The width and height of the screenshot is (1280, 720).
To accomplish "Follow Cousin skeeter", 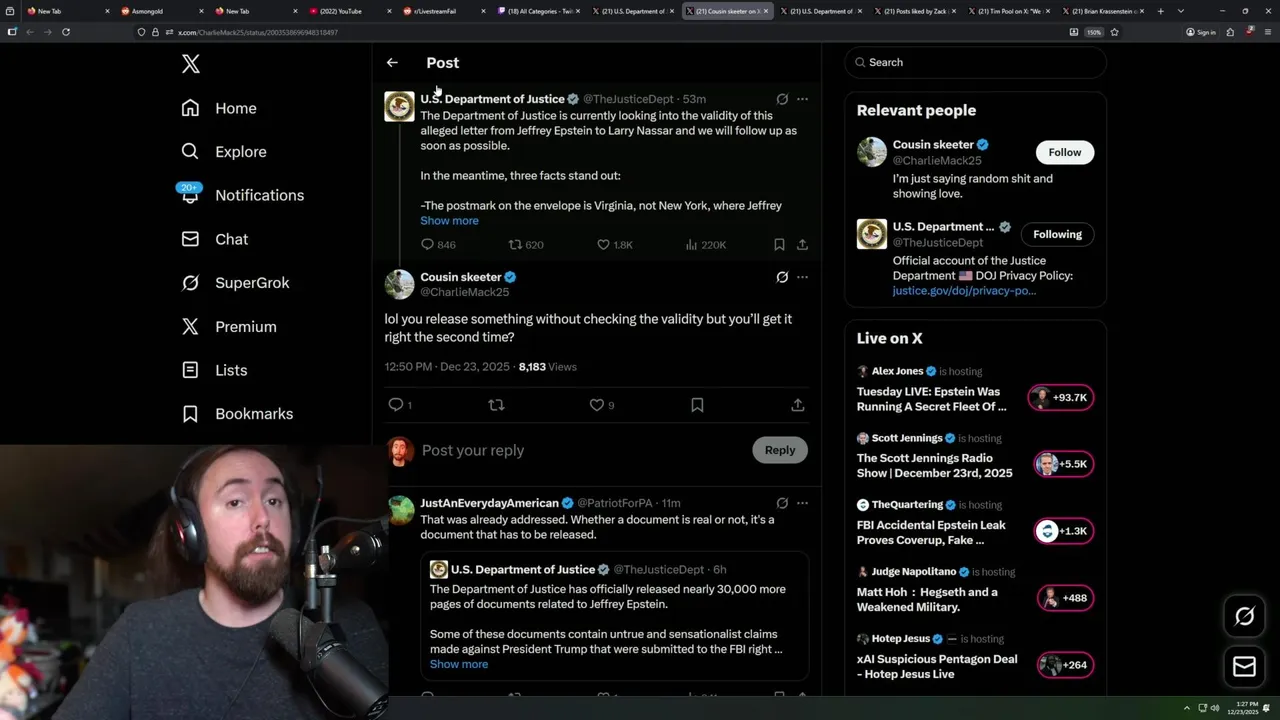I will click(1065, 152).
